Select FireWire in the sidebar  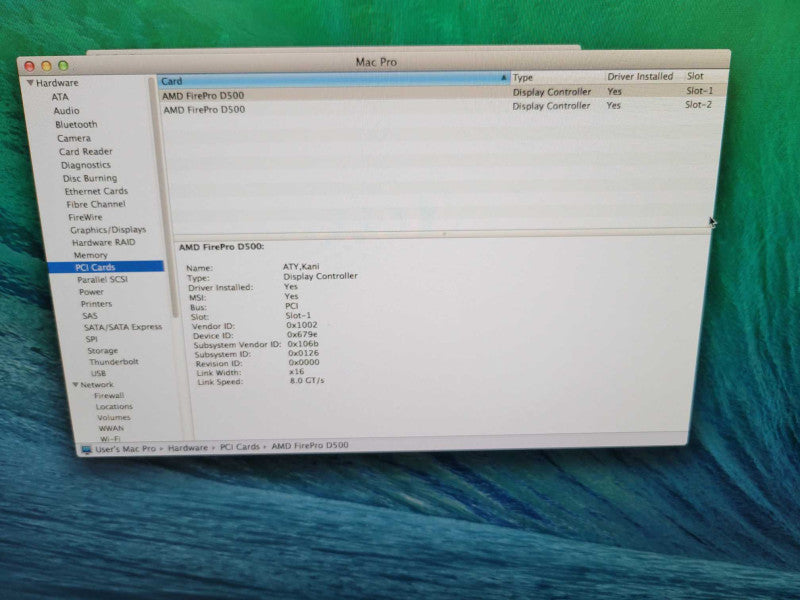(x=85, y=217)
